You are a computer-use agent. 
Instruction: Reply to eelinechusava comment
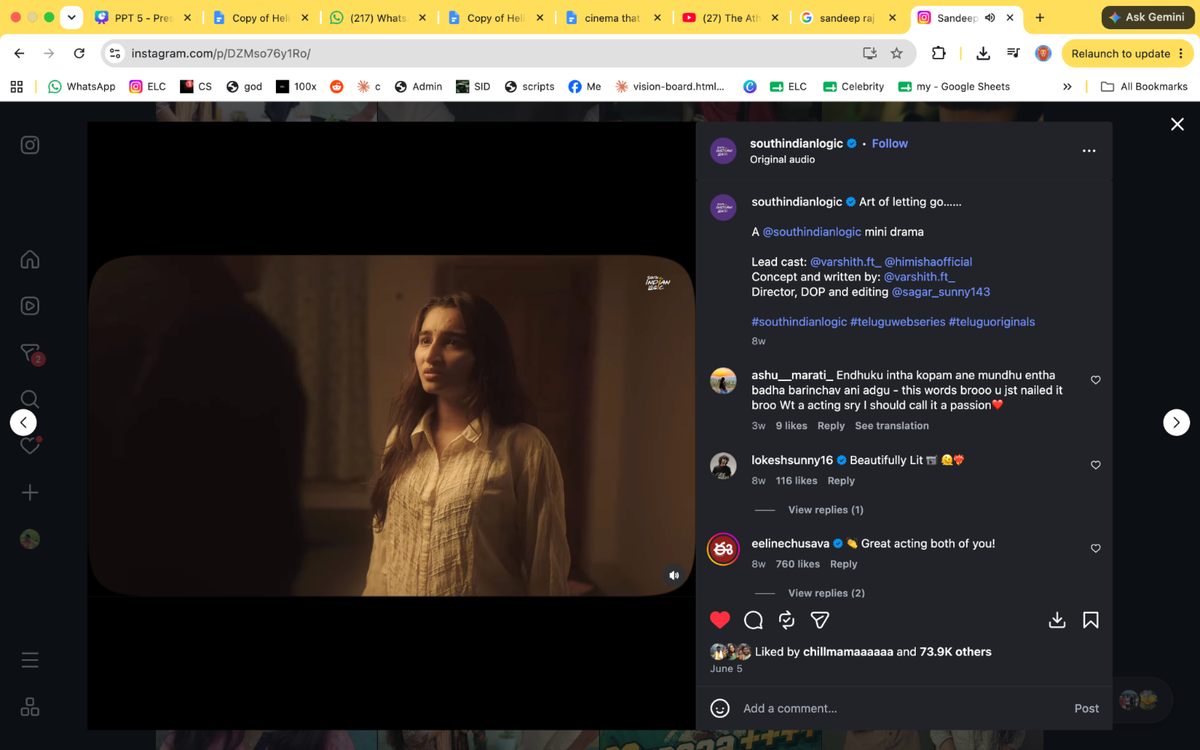[844, 564]
